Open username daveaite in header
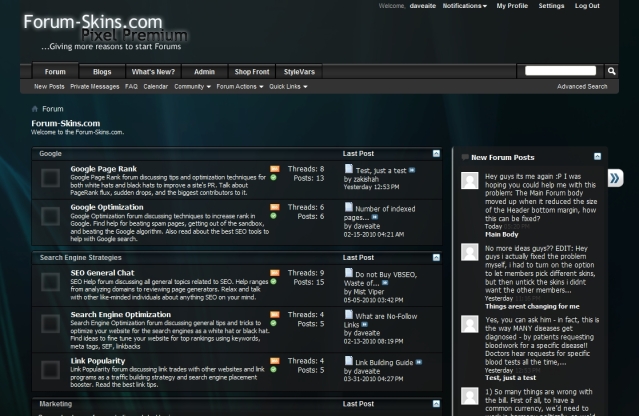Viewport: 639px width, 416px height. click(423, 6)
